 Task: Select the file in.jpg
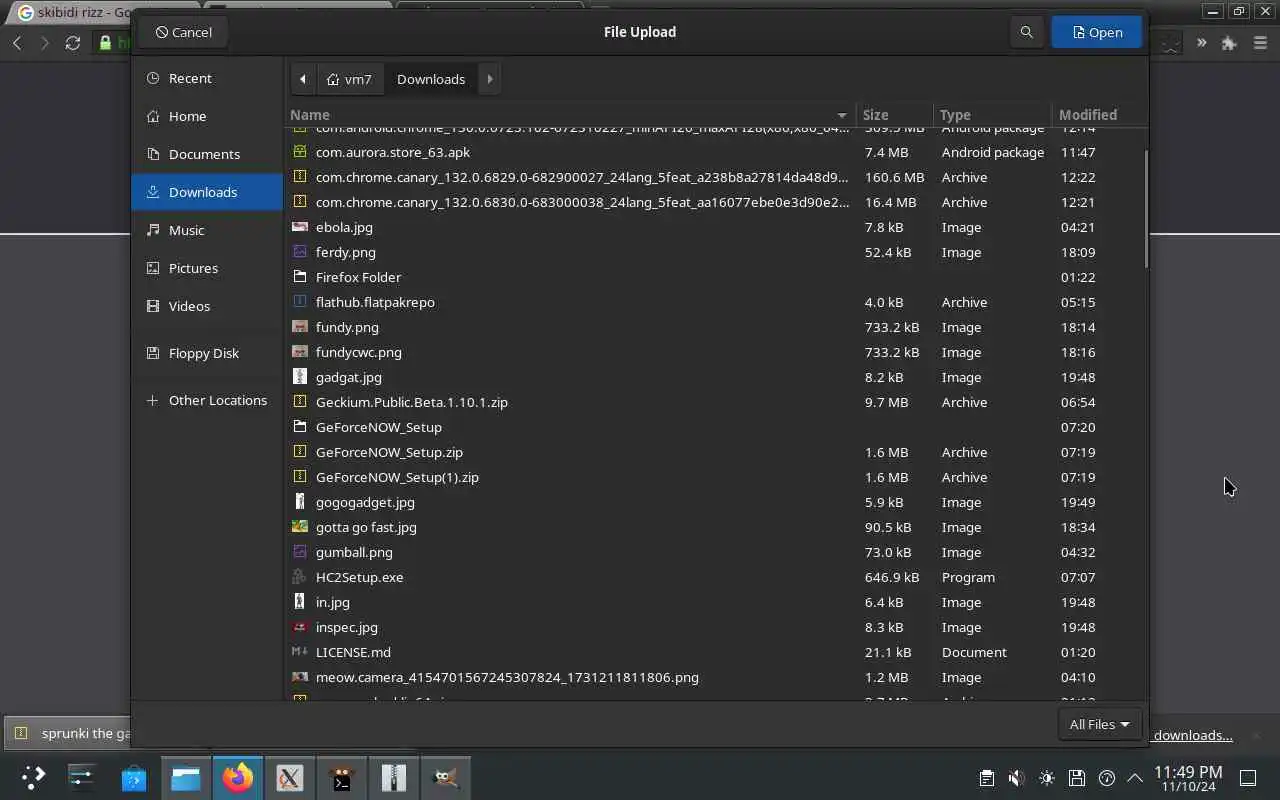coord(715,602)
